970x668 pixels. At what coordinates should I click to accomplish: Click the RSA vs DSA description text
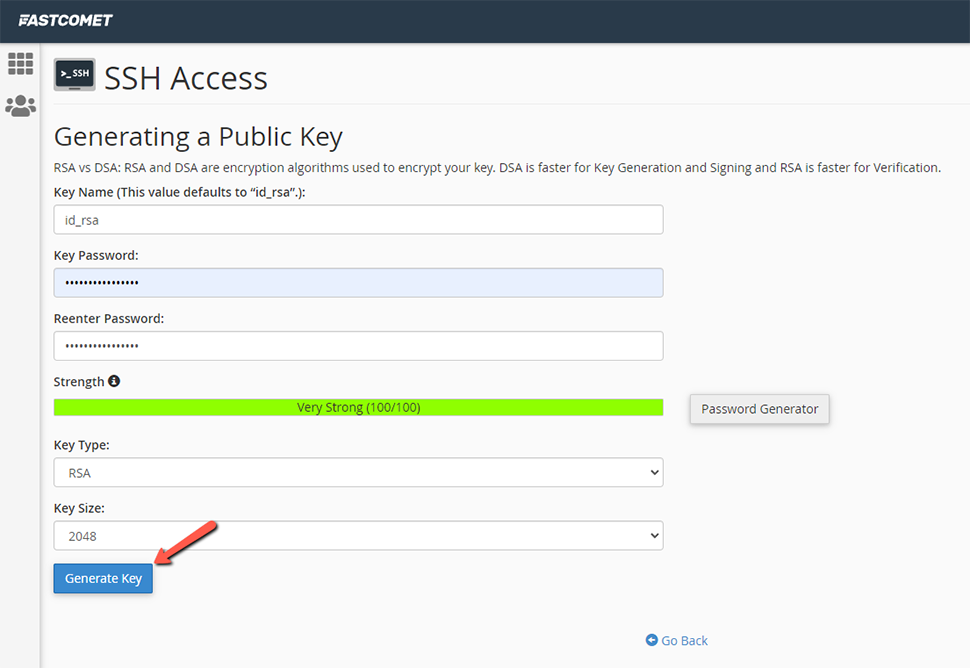click(497, 168)
